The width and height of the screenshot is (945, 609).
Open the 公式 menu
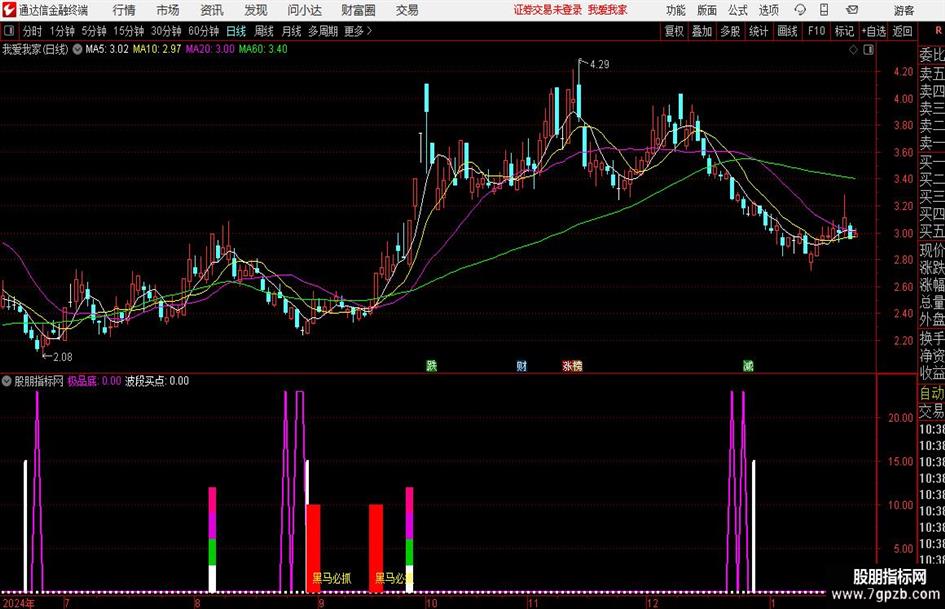coord(738,10)
